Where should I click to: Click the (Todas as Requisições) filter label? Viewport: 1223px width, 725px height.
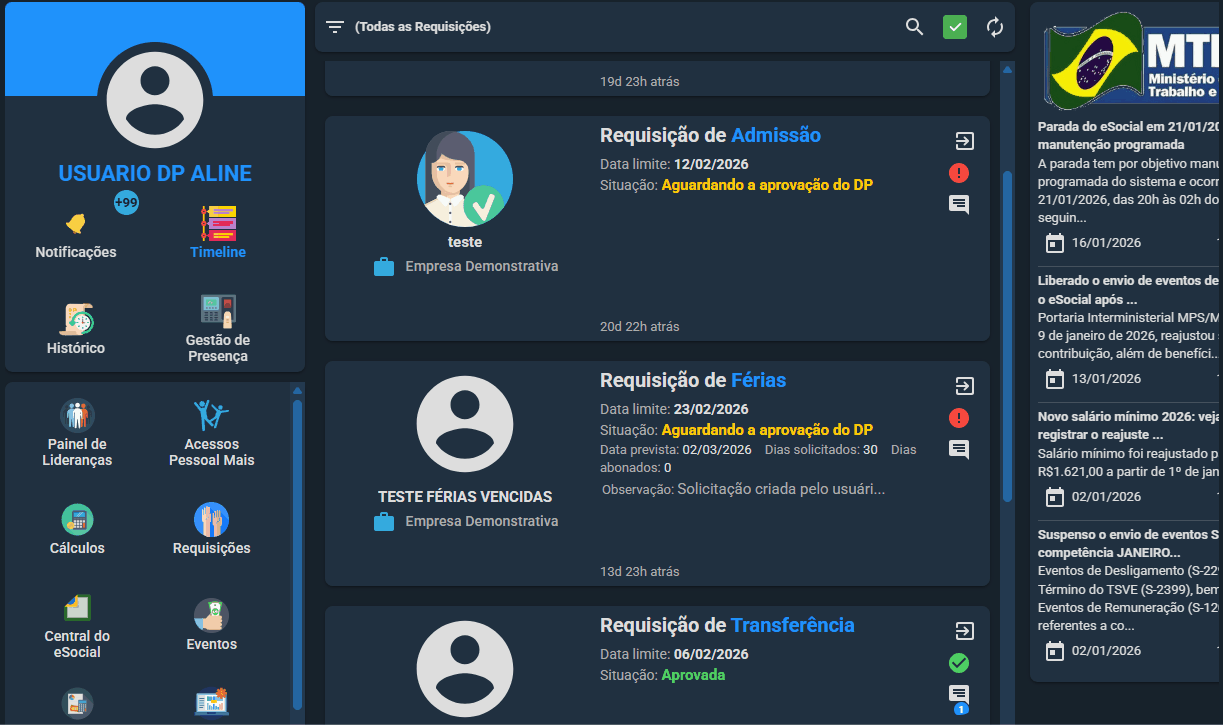tap(423, 27)
